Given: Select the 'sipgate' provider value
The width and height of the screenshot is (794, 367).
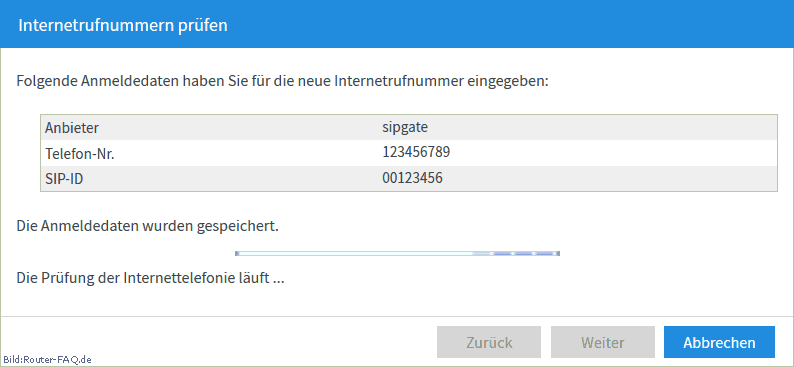Looking at the screenshot, I should point(405,127).
